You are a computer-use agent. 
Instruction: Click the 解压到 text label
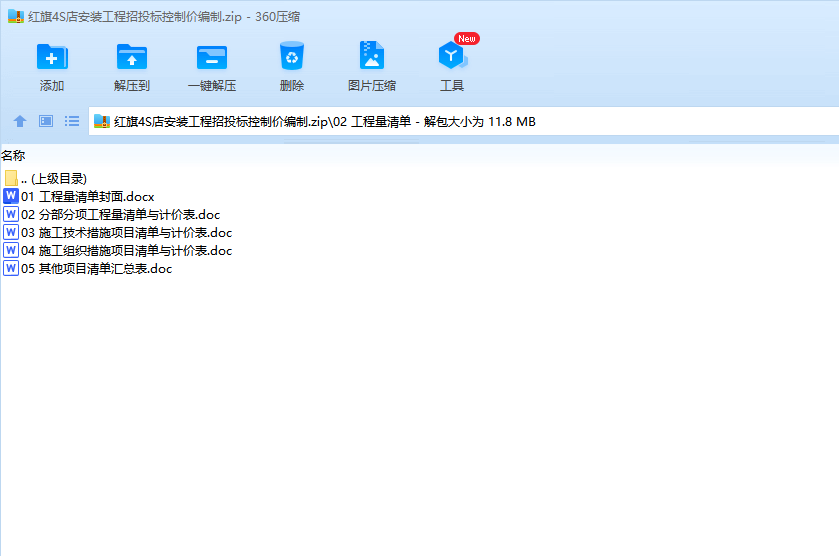132,86
